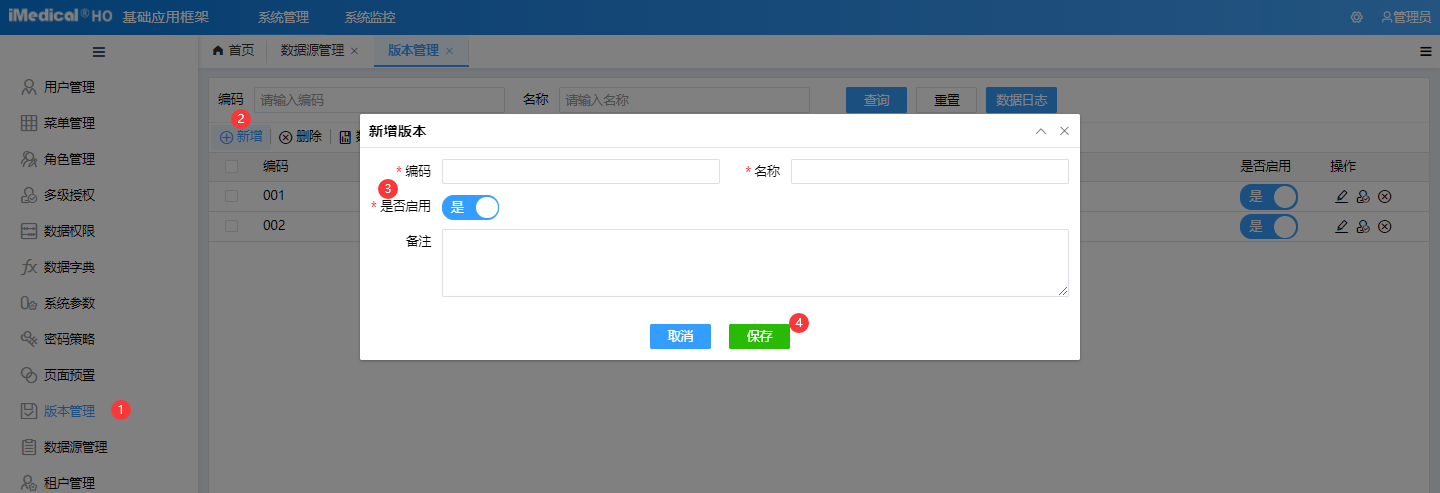Click the 名称 search input field
This screenshot has height=493, width=1440.
tap(684, 100)
